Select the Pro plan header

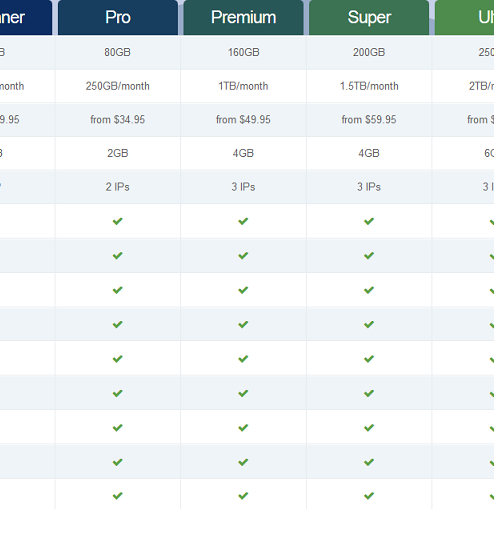click(118, 17)
